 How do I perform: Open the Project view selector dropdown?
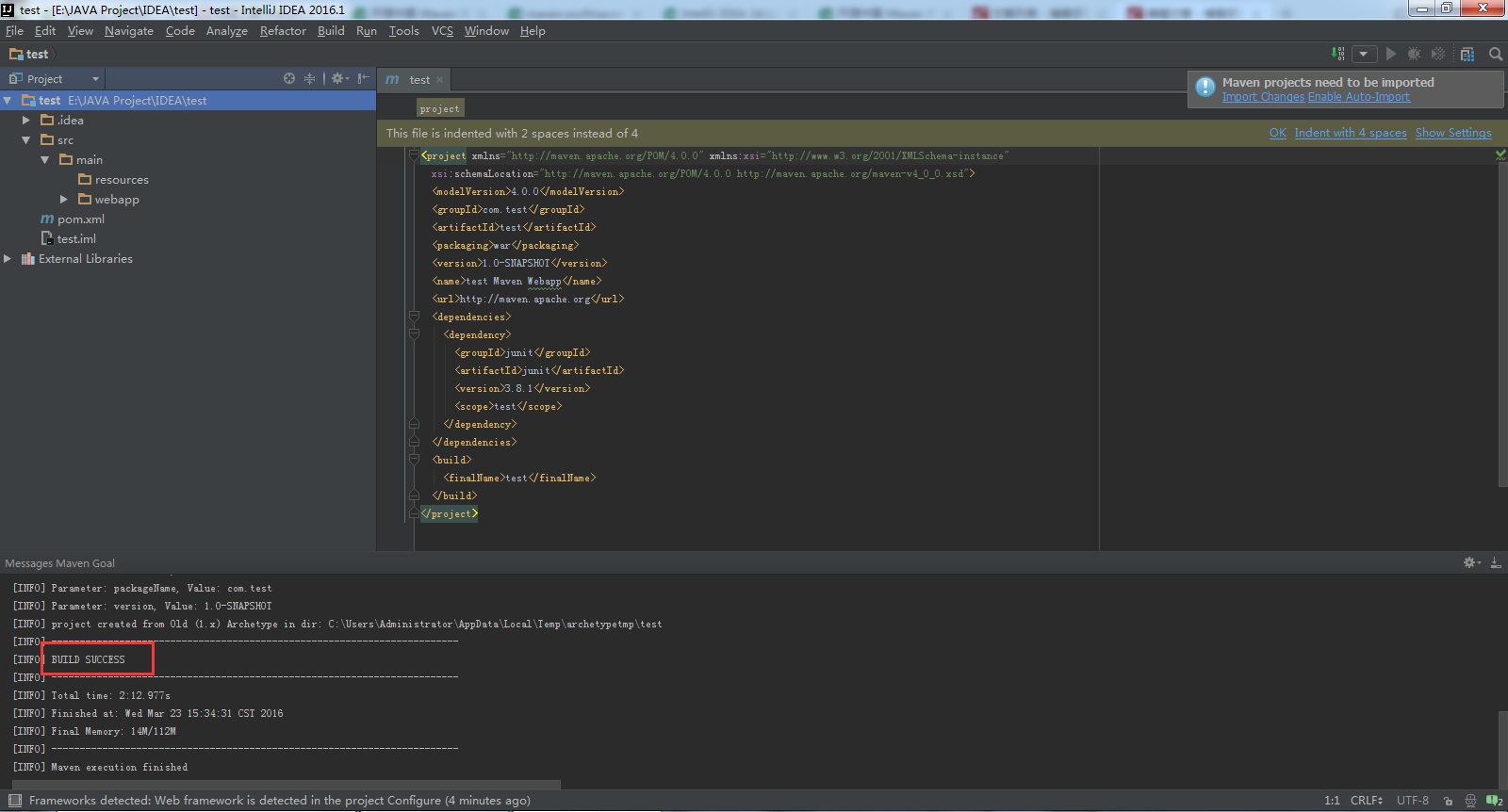pos(55,78)
